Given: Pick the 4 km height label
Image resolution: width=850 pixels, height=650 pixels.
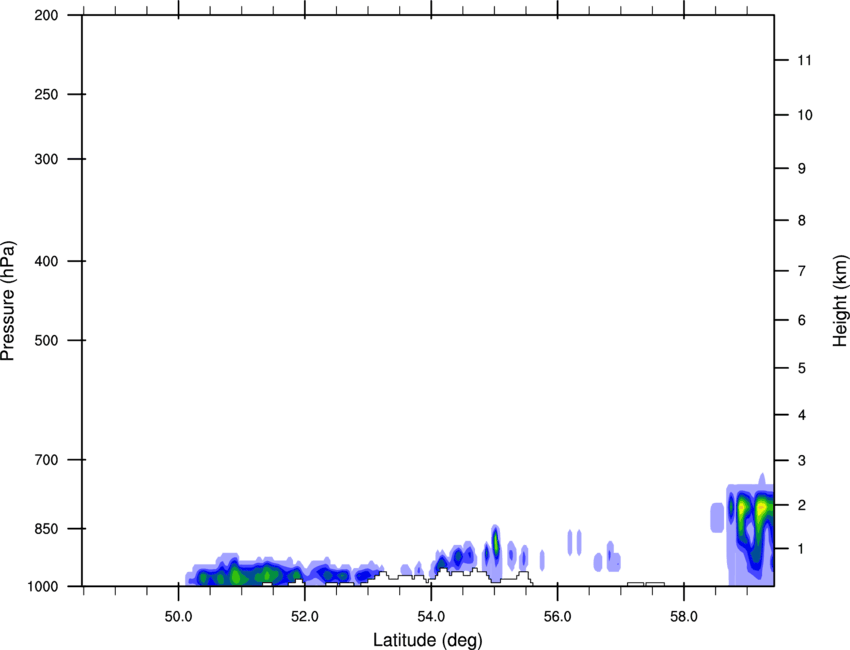Looking at the screenshot, I should click(802, 415).
